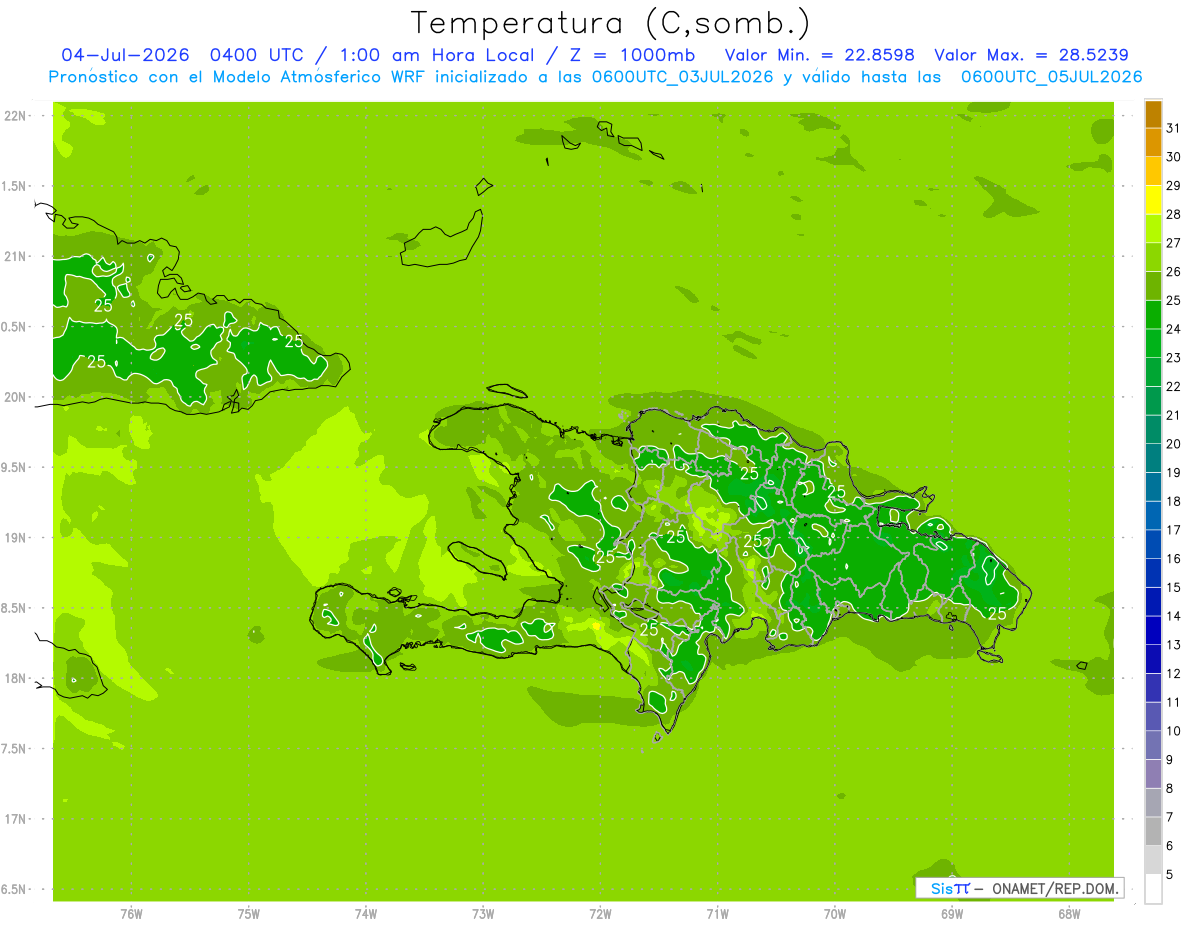Click the teal 19 degree legend swatch

click(x=1153, y=459)
